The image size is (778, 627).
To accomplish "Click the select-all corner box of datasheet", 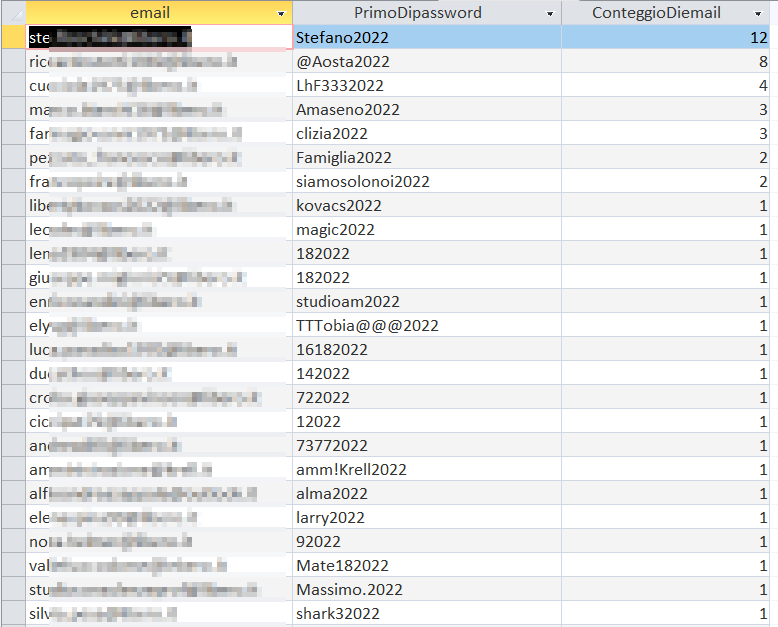I will 13,13.
